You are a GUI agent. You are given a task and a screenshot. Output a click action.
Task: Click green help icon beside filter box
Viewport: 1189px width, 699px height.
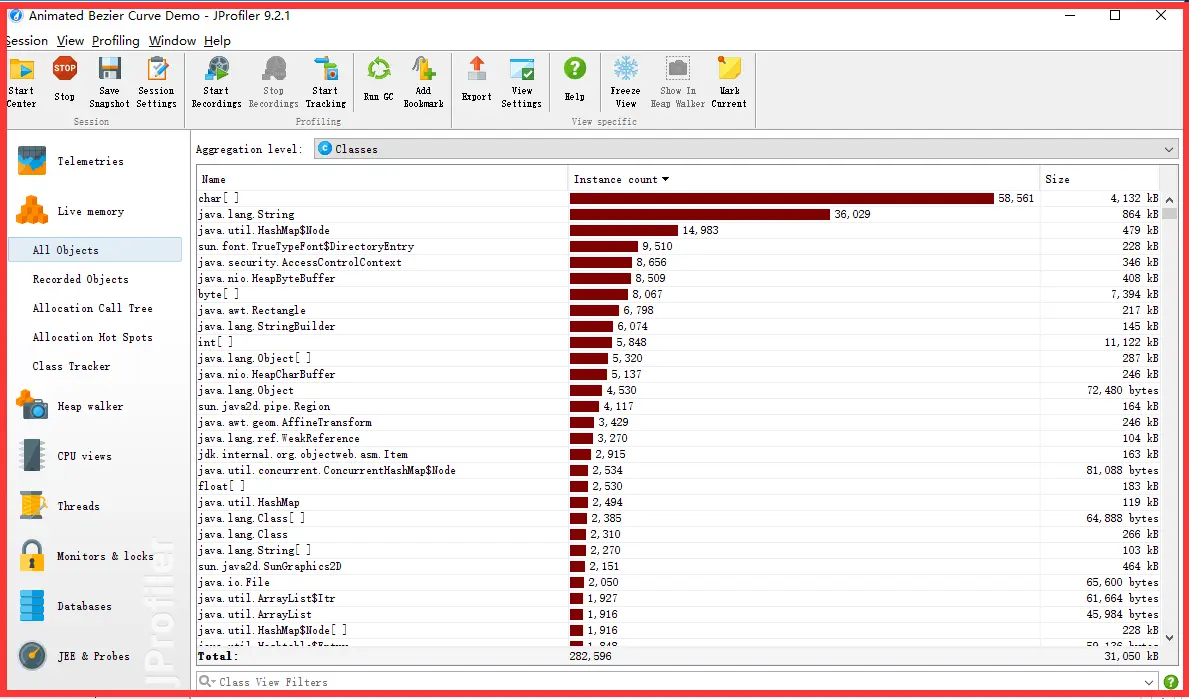pyautogui.click(x=1172, y=682)
